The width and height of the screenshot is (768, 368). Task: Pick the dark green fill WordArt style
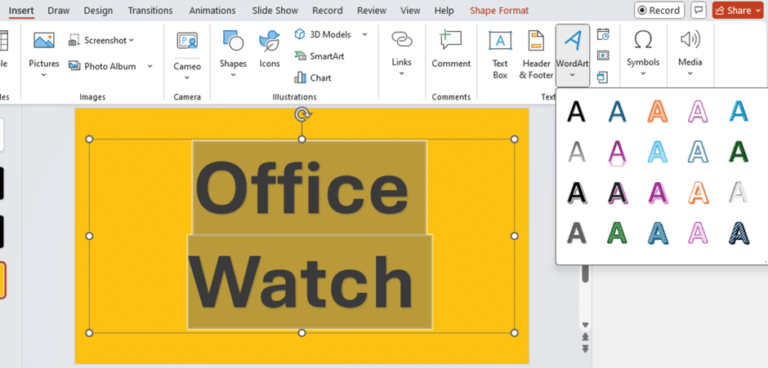point(738,152)
